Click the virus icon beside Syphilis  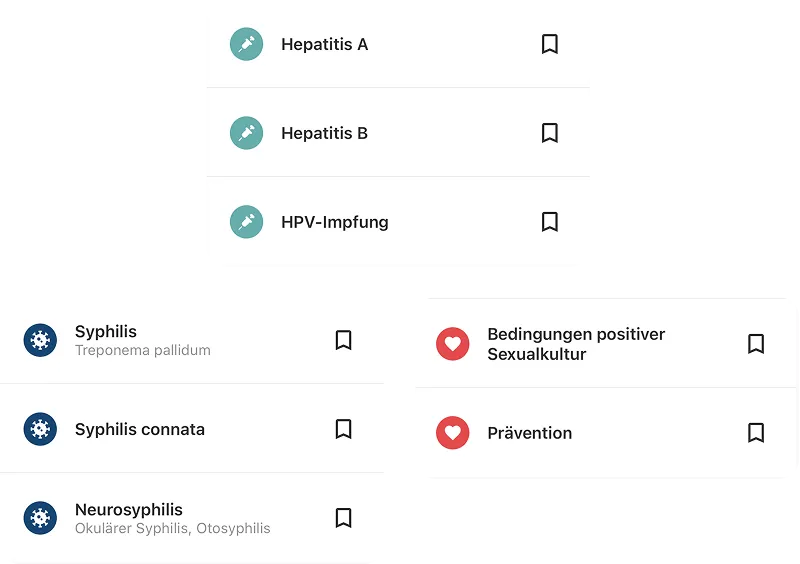click(40, 340)
